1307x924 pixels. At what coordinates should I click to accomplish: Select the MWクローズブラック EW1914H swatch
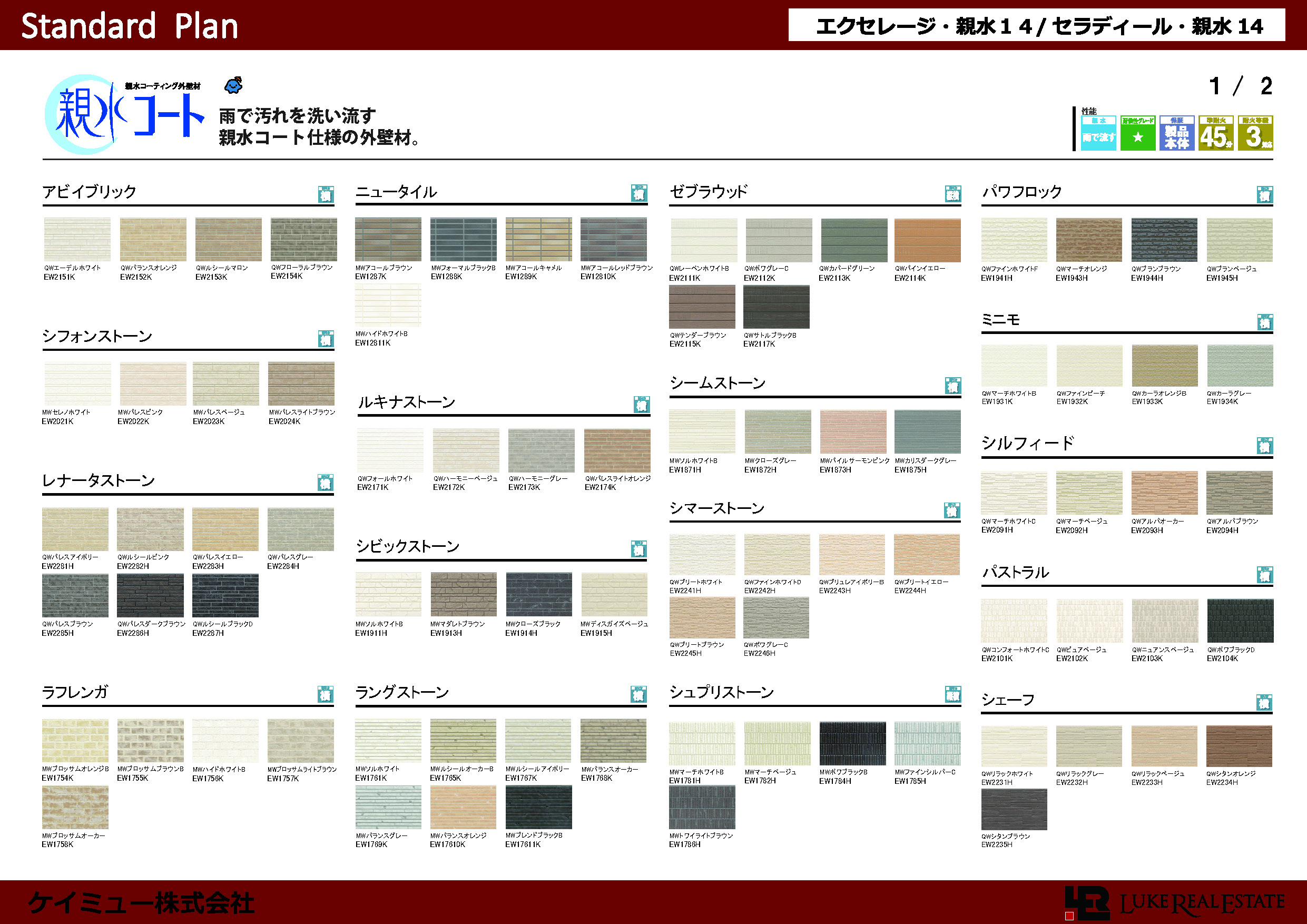coord(538,594)
